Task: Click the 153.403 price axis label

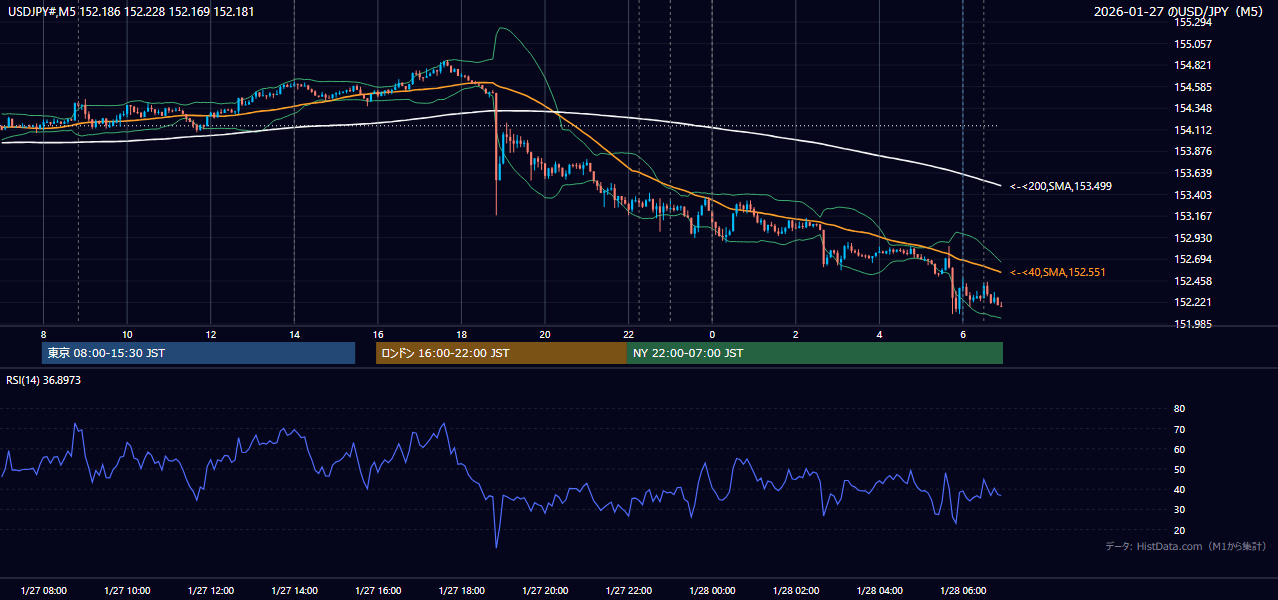Action: (x=1193, y=195)
